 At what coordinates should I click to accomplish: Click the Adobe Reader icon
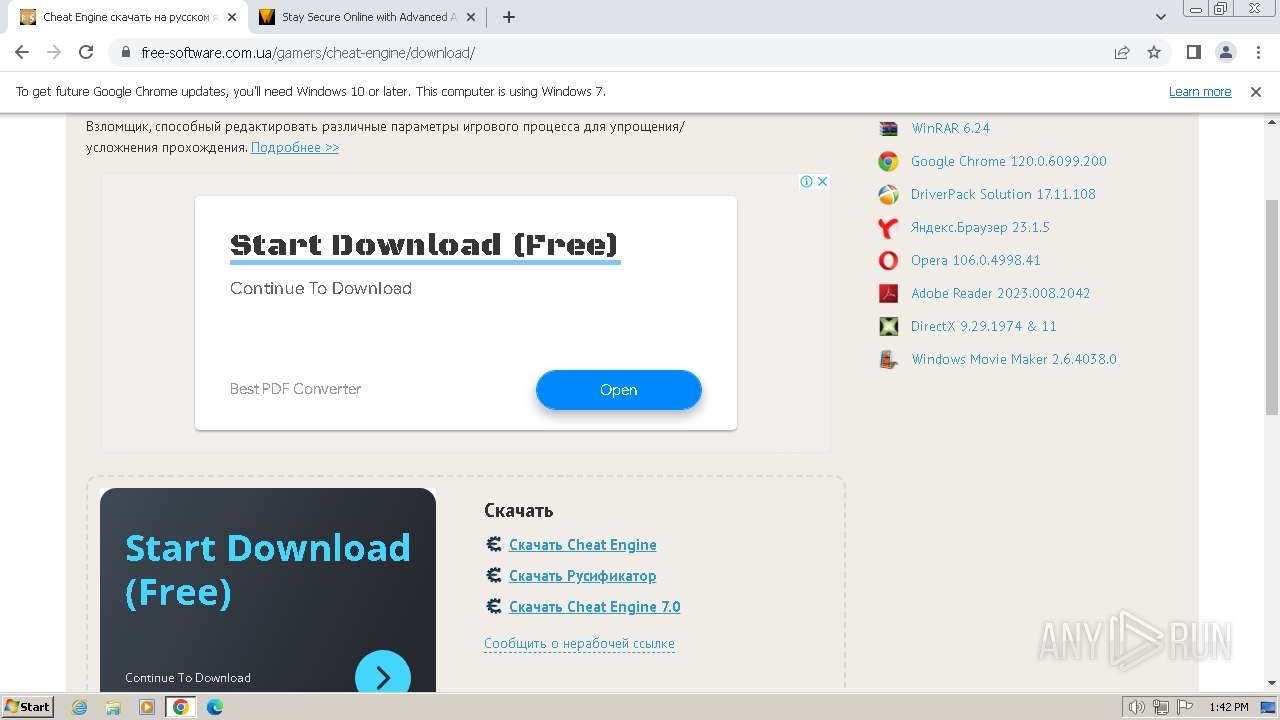[x=888, y=293]
